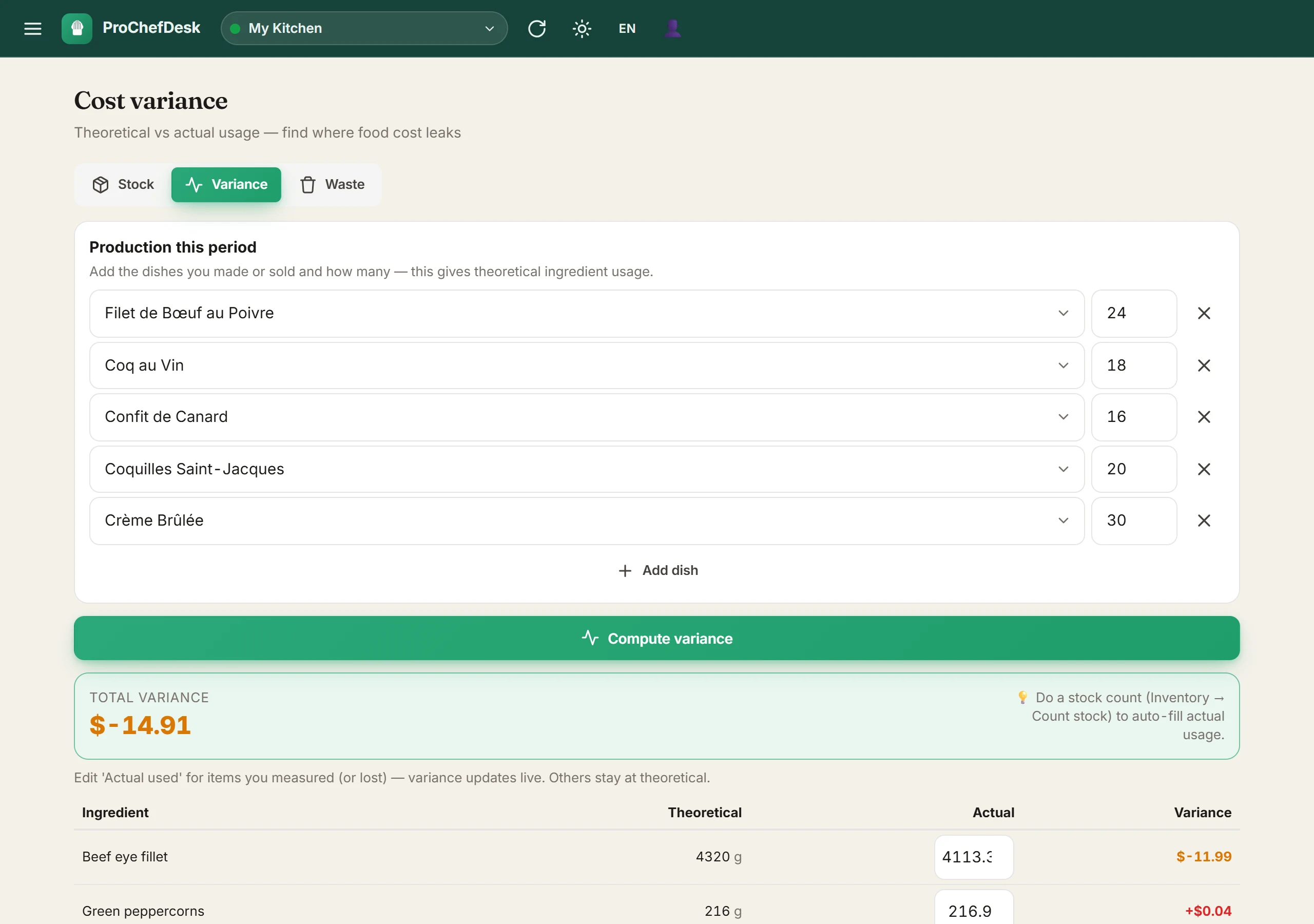Edit quantity 16 for Confit de Canard
This screenshot has height=924, width=1314.
pyautogui.click(x=1134, y=417)
